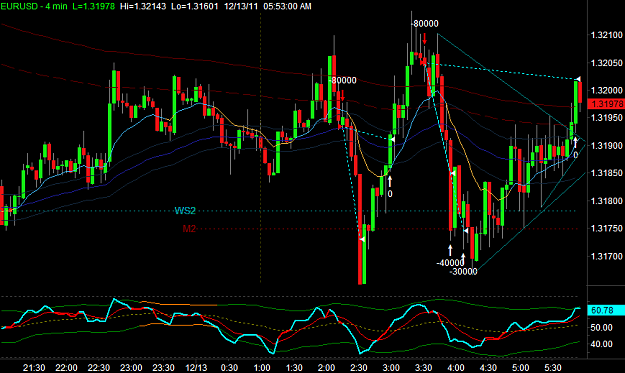Click the 1.31750 price axis label
The image size is (625, 373).
pyautogui.click(x=607, y=229)
